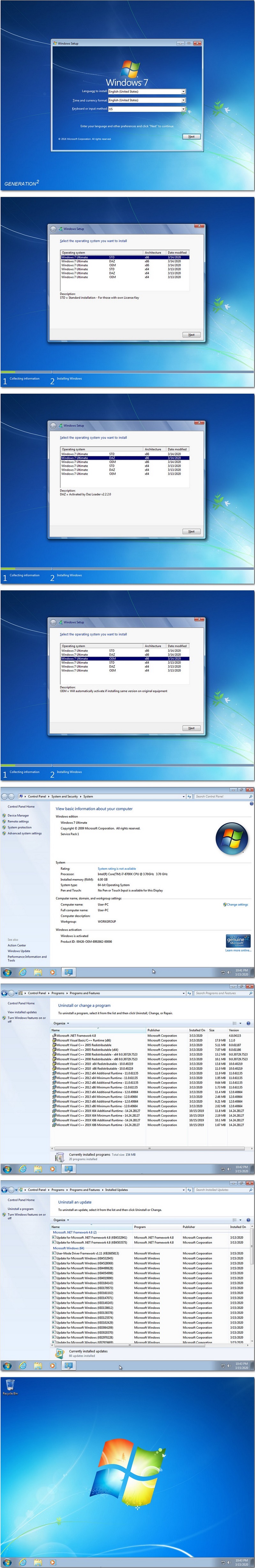The width and height of the screenshot is (255, 1568).
Task: Click System rating is not available link
Action: (x=117, y=869)
